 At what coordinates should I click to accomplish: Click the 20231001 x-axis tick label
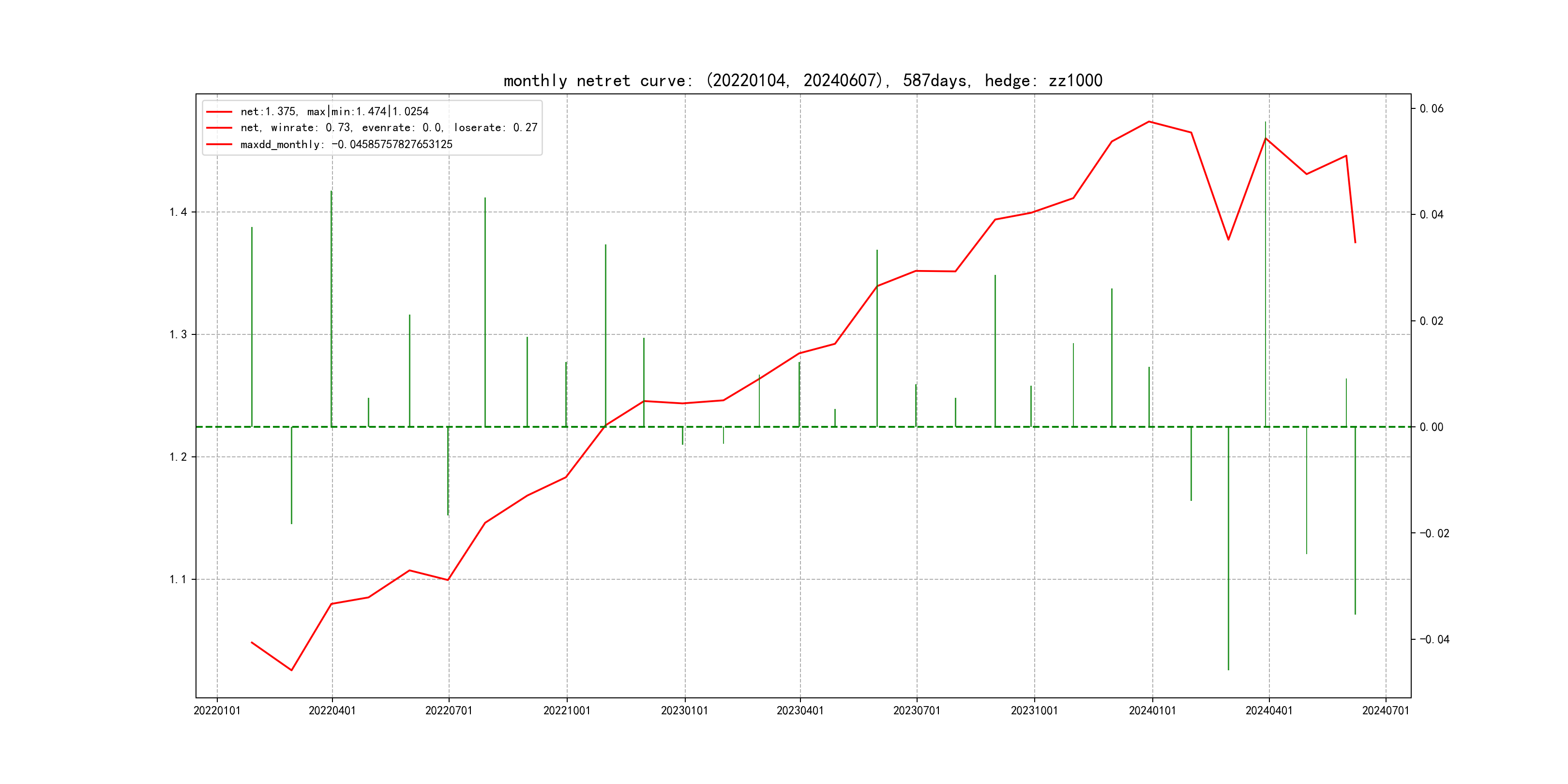pos(1034,711)
